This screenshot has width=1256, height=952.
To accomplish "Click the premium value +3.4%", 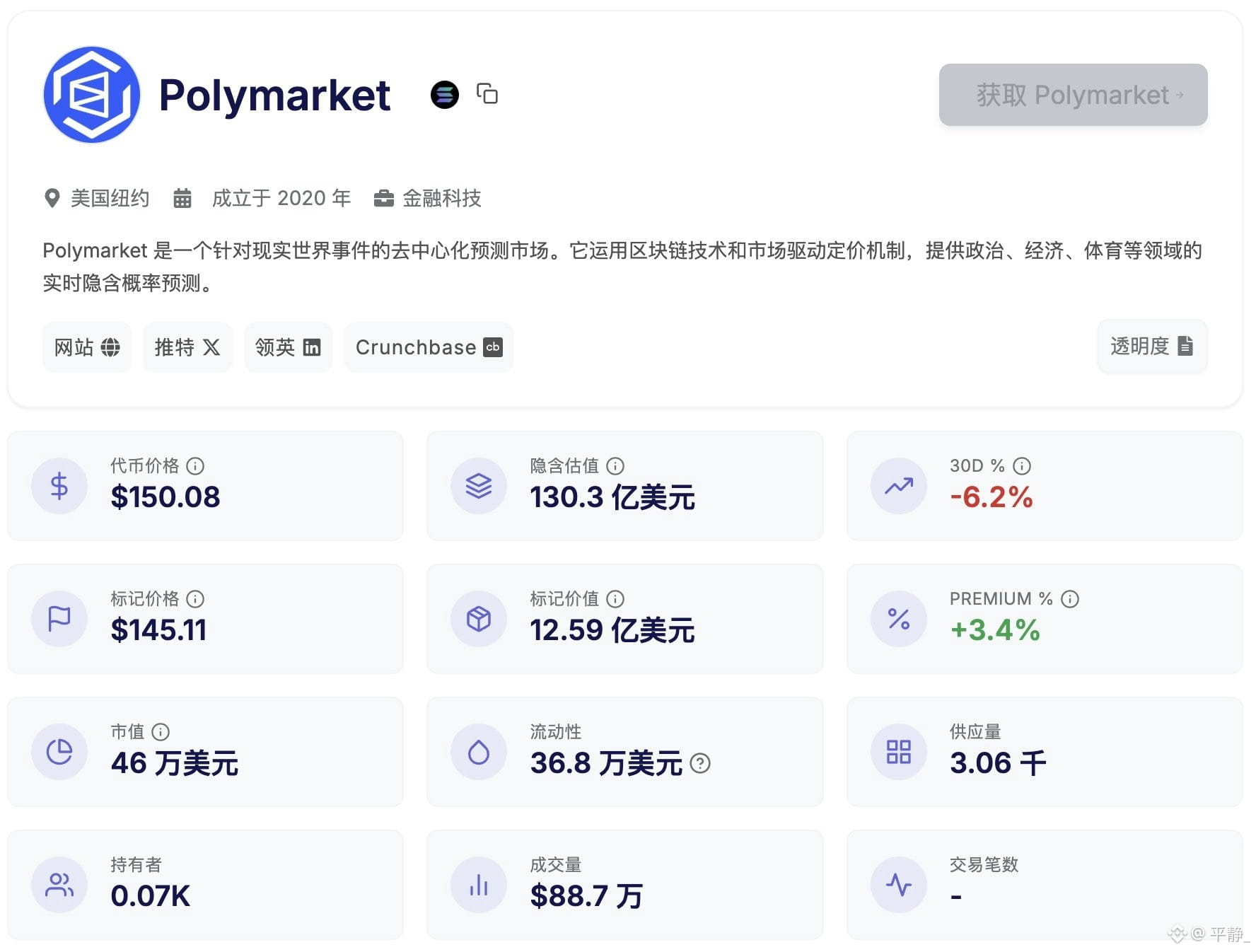I will pyautogui.click(x=995, y=630).
